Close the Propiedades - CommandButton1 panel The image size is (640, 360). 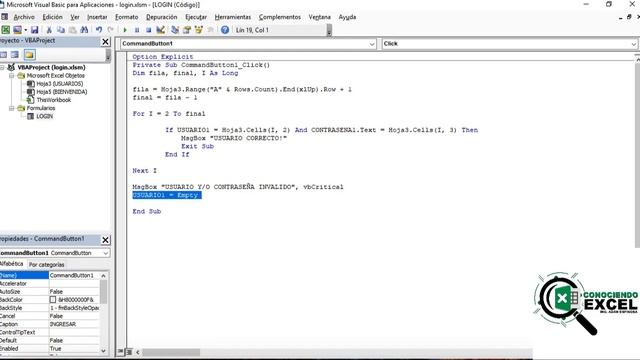point(105,240)
